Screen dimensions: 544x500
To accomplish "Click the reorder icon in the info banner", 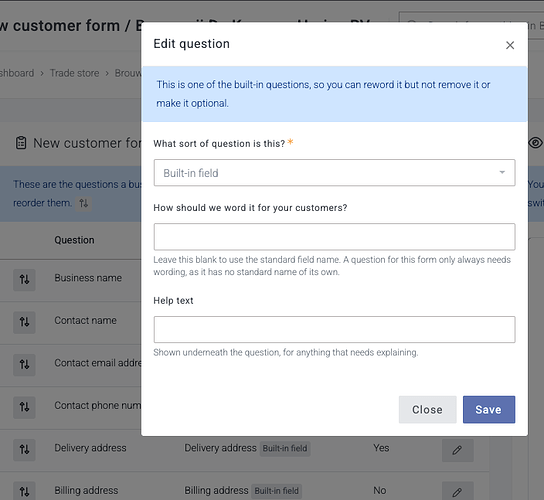I will pyautogui.click(x=84, y=203).
